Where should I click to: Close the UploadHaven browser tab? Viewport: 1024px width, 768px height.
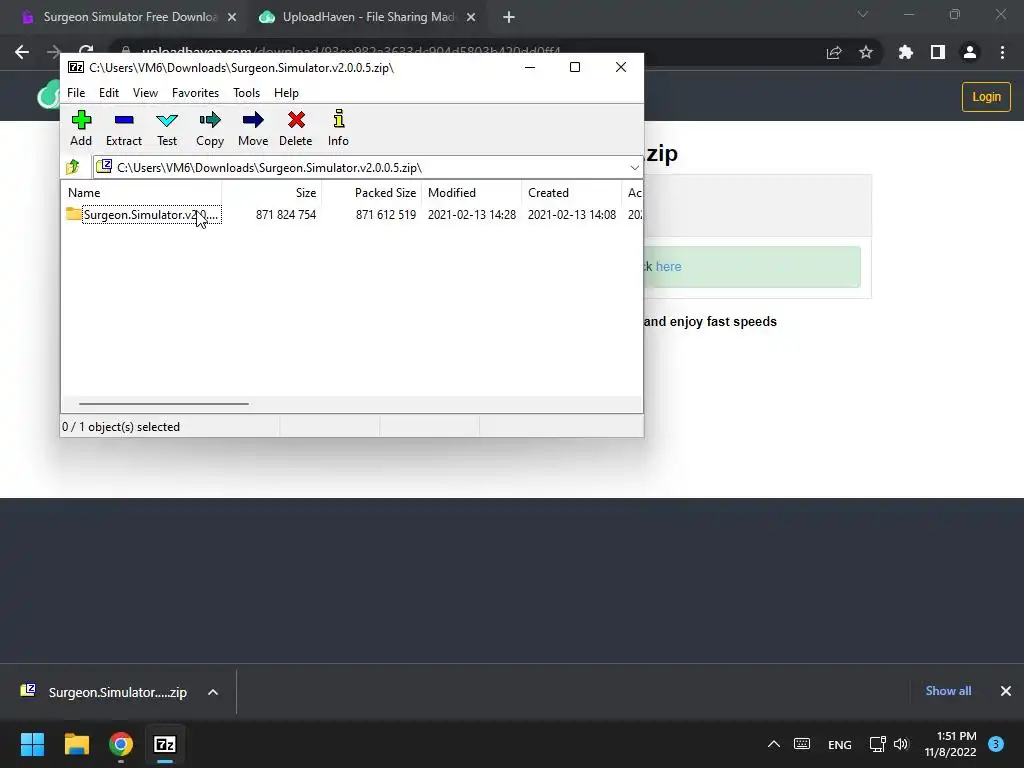pos(471,18)
